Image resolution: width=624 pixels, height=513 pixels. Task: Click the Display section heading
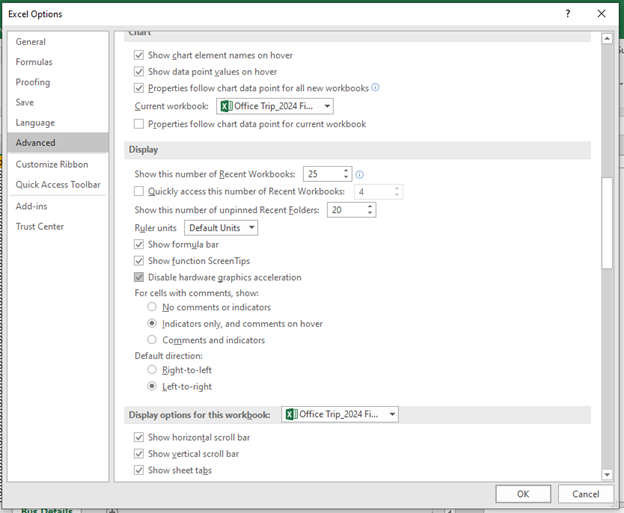click(143, 150)
